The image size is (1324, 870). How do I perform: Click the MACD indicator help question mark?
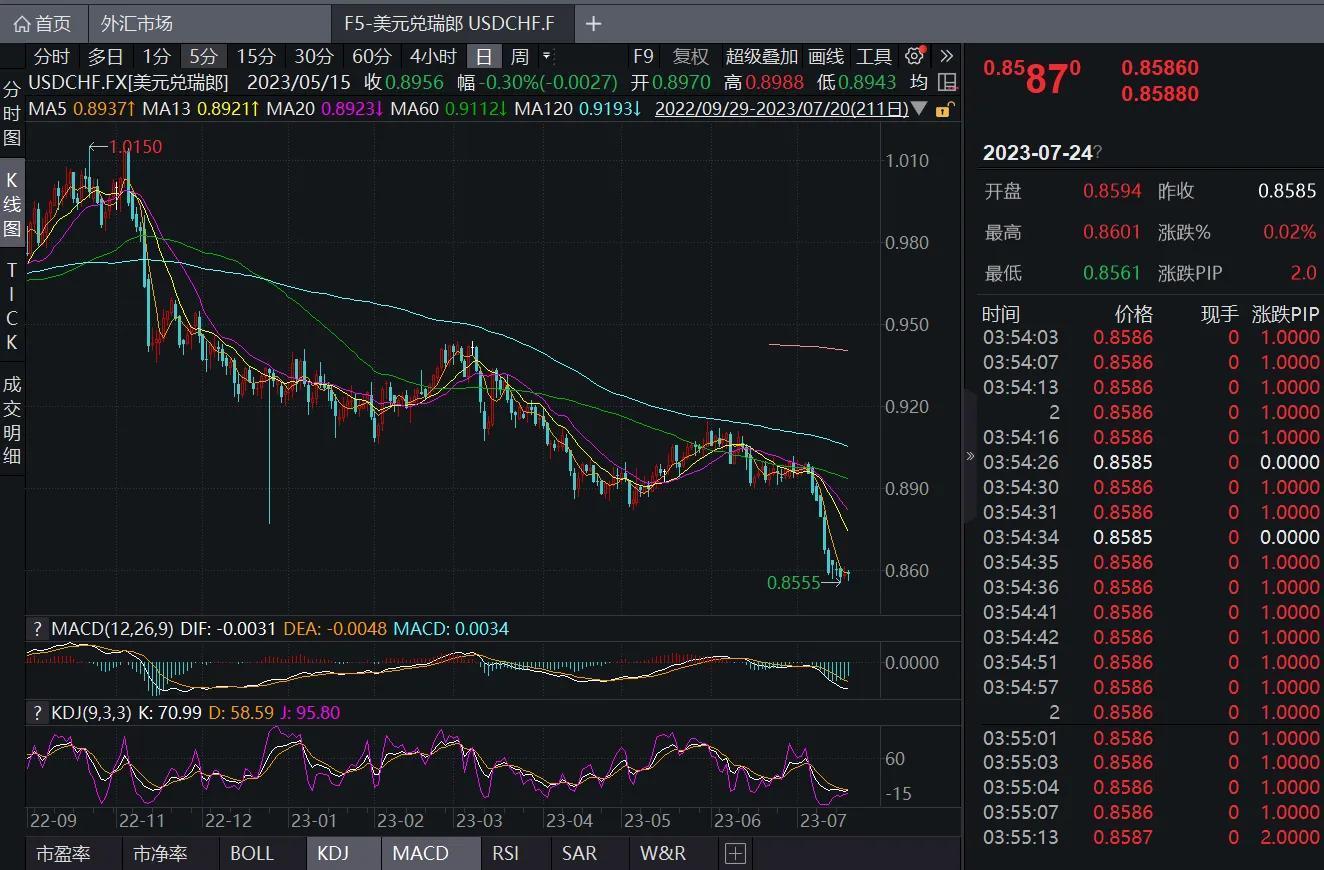[x=37, y=629]
